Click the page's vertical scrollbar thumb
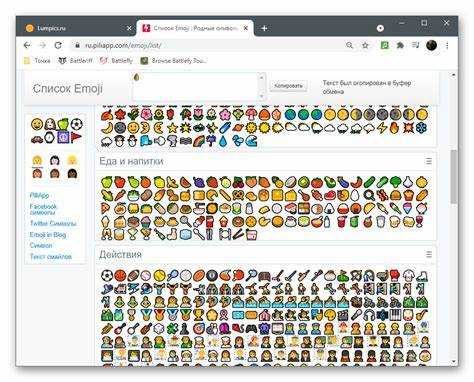 tap(453, 176)
